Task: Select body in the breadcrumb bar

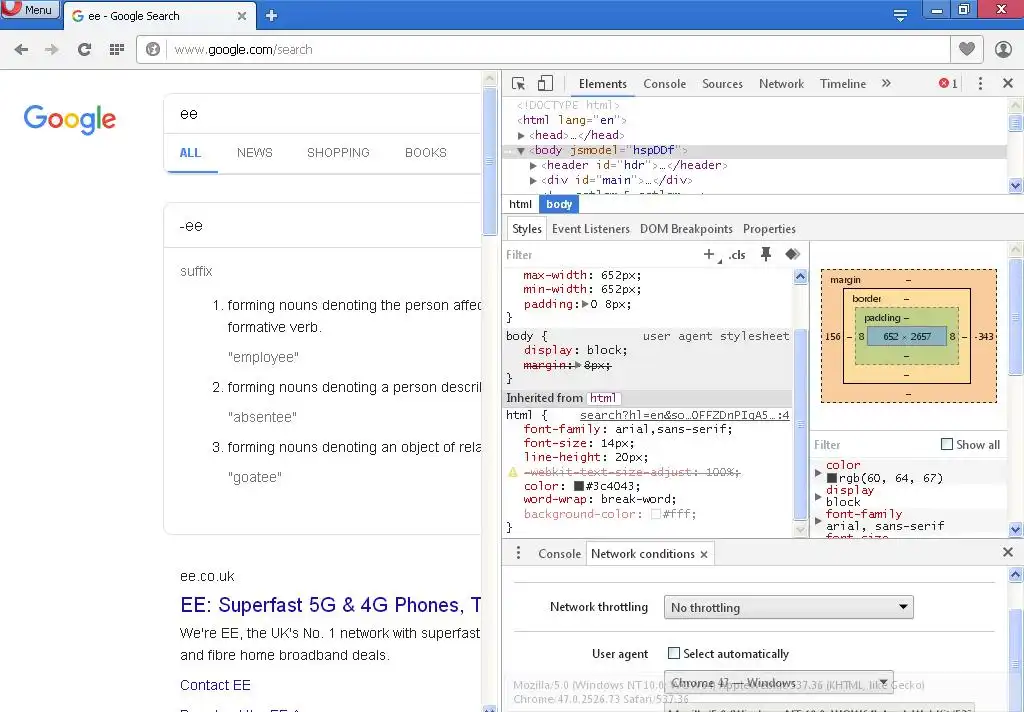Action: click(x=559, y=204)
